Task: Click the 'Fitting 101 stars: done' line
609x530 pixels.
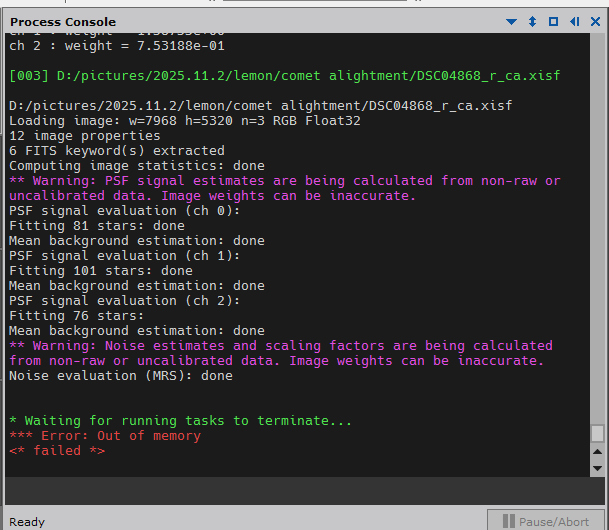Action: coord(100,271)
